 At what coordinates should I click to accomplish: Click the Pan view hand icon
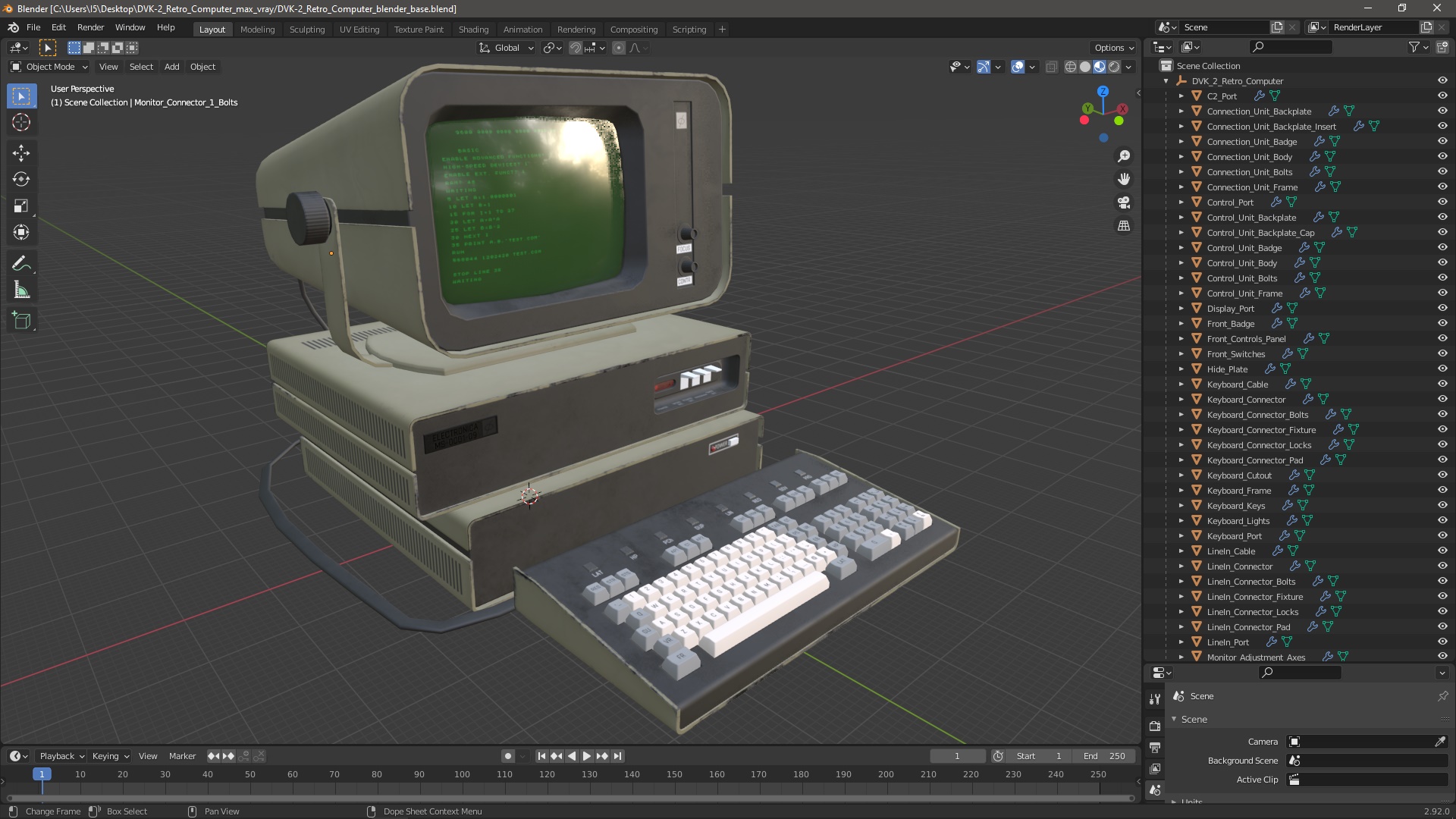tap(1124, 179)
